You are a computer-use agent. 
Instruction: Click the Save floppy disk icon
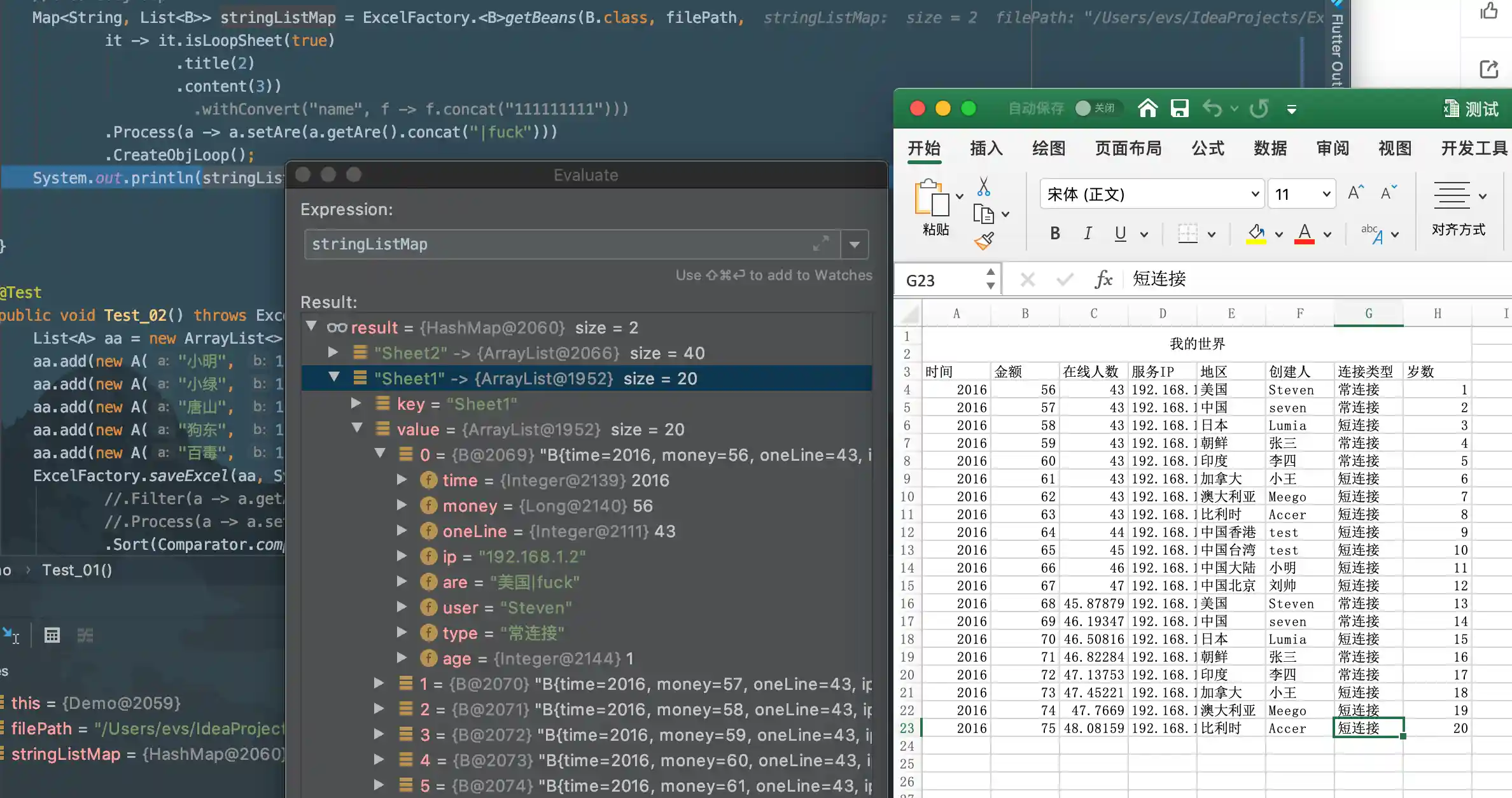point(1179,109)
